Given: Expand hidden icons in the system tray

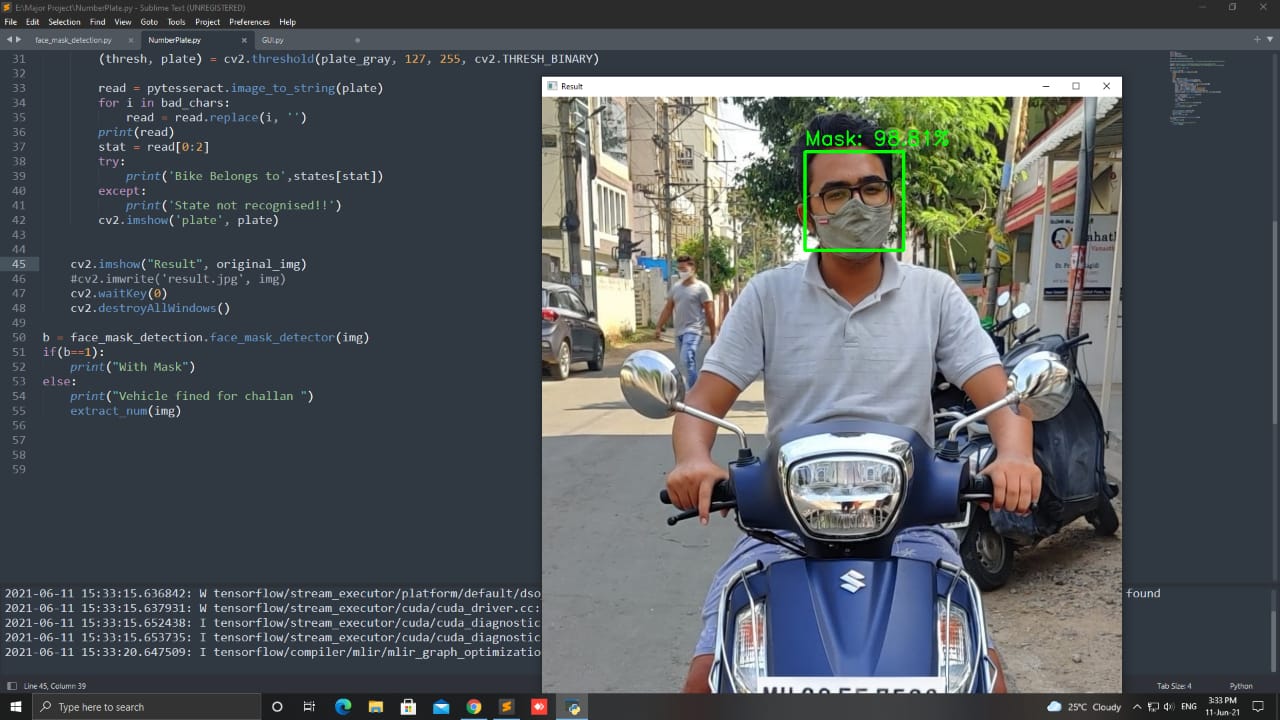Looking at the screenshot, I should pyautogui.click(x=1137, y=707).
